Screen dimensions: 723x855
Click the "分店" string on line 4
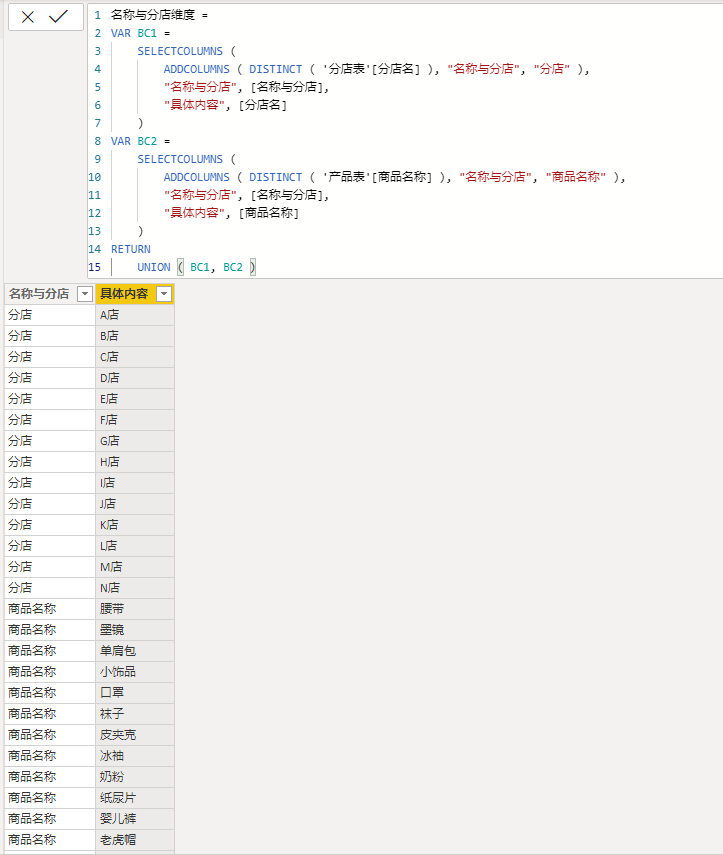(x=552, y=69)
